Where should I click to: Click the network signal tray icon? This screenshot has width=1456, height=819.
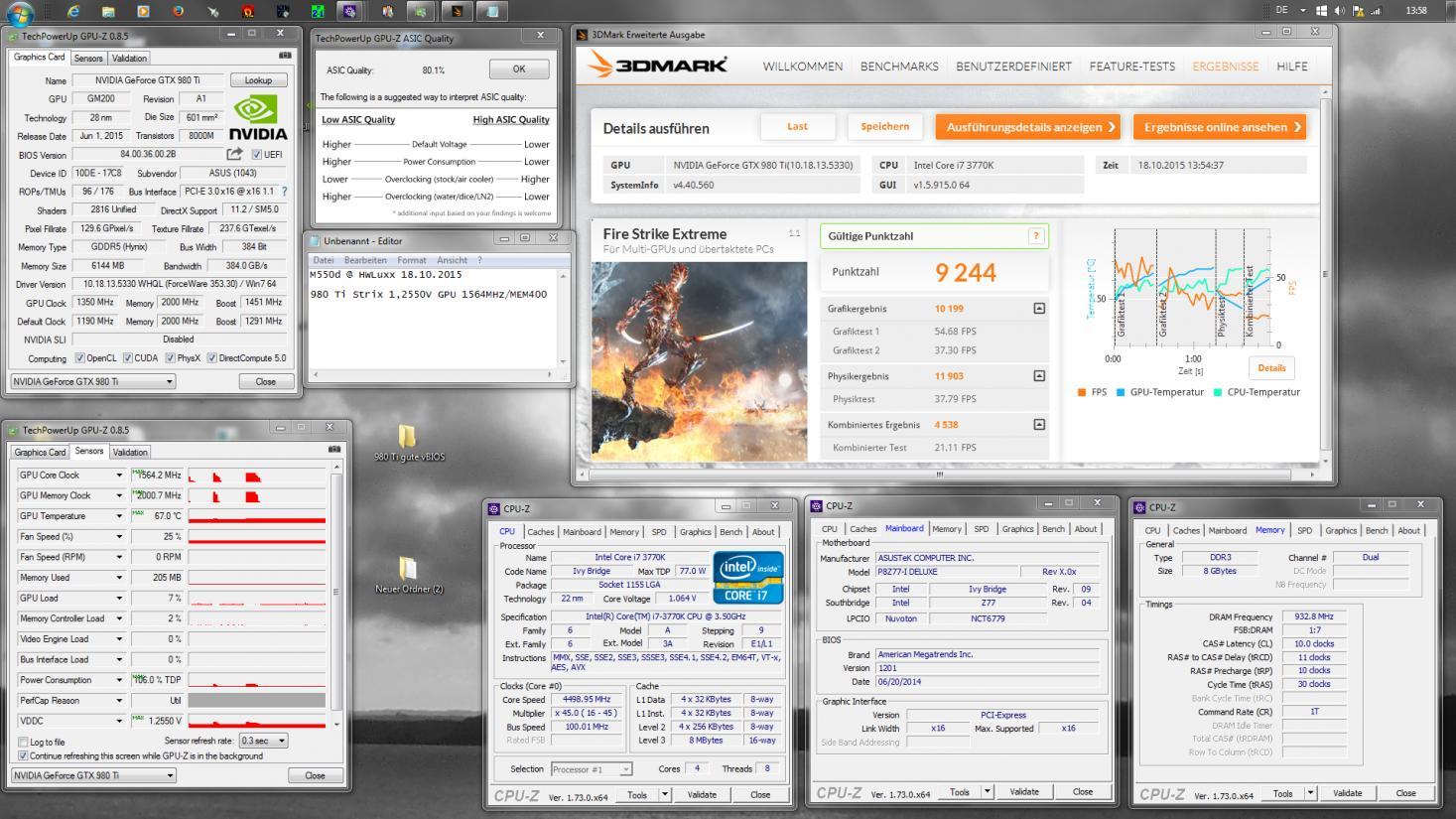tap(1375, 11)
